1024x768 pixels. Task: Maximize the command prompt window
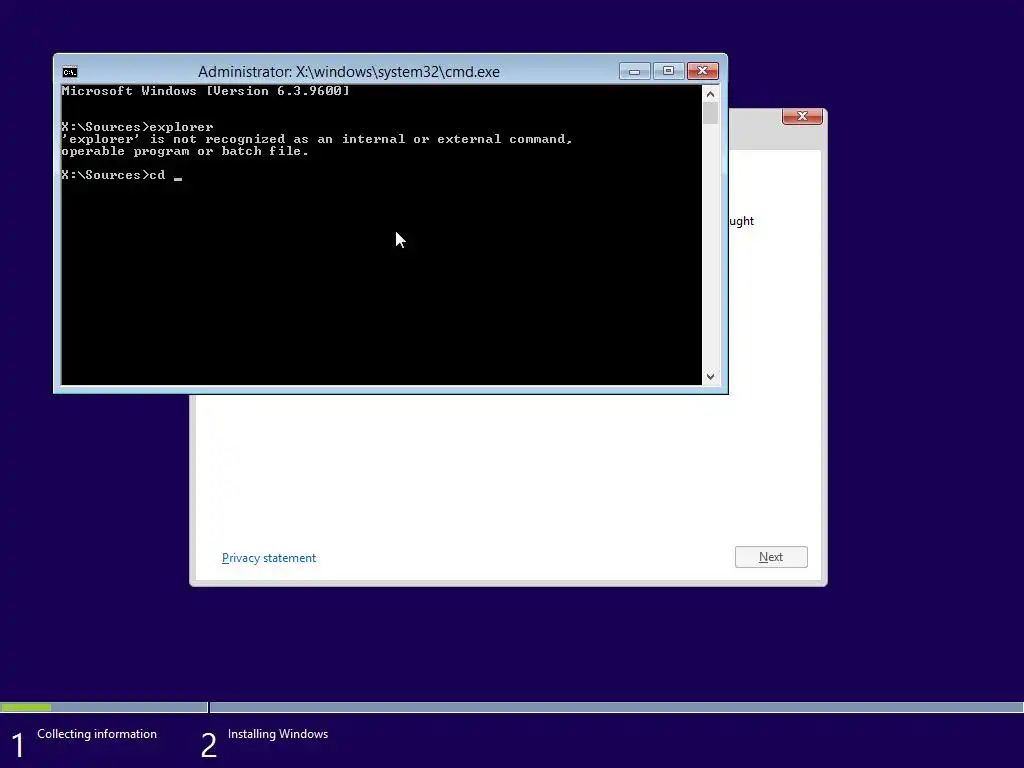pos(668,71)
